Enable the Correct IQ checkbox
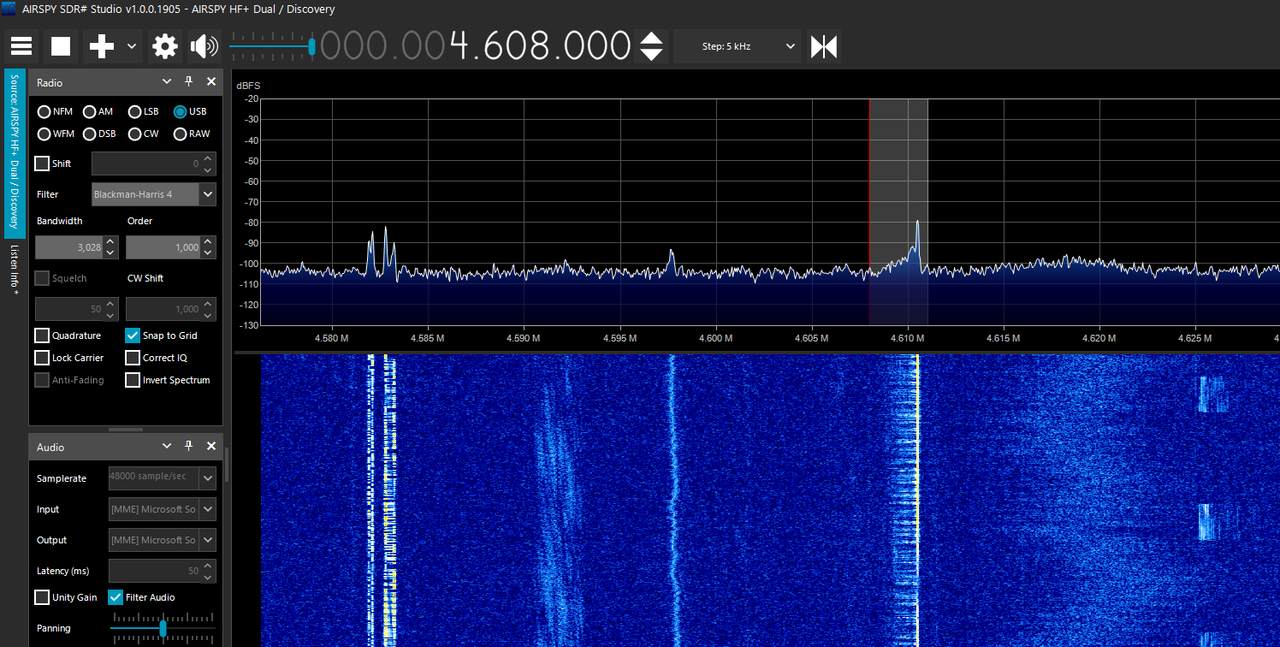The width and height of the screenshot is (1280, 647). pos(133,358)
